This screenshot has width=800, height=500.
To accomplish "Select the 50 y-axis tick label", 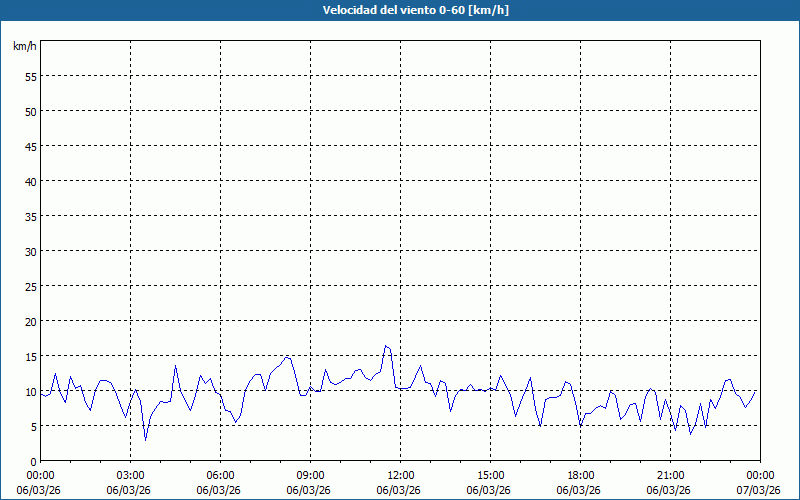I will pyautogui.click(x=30, y=111).
